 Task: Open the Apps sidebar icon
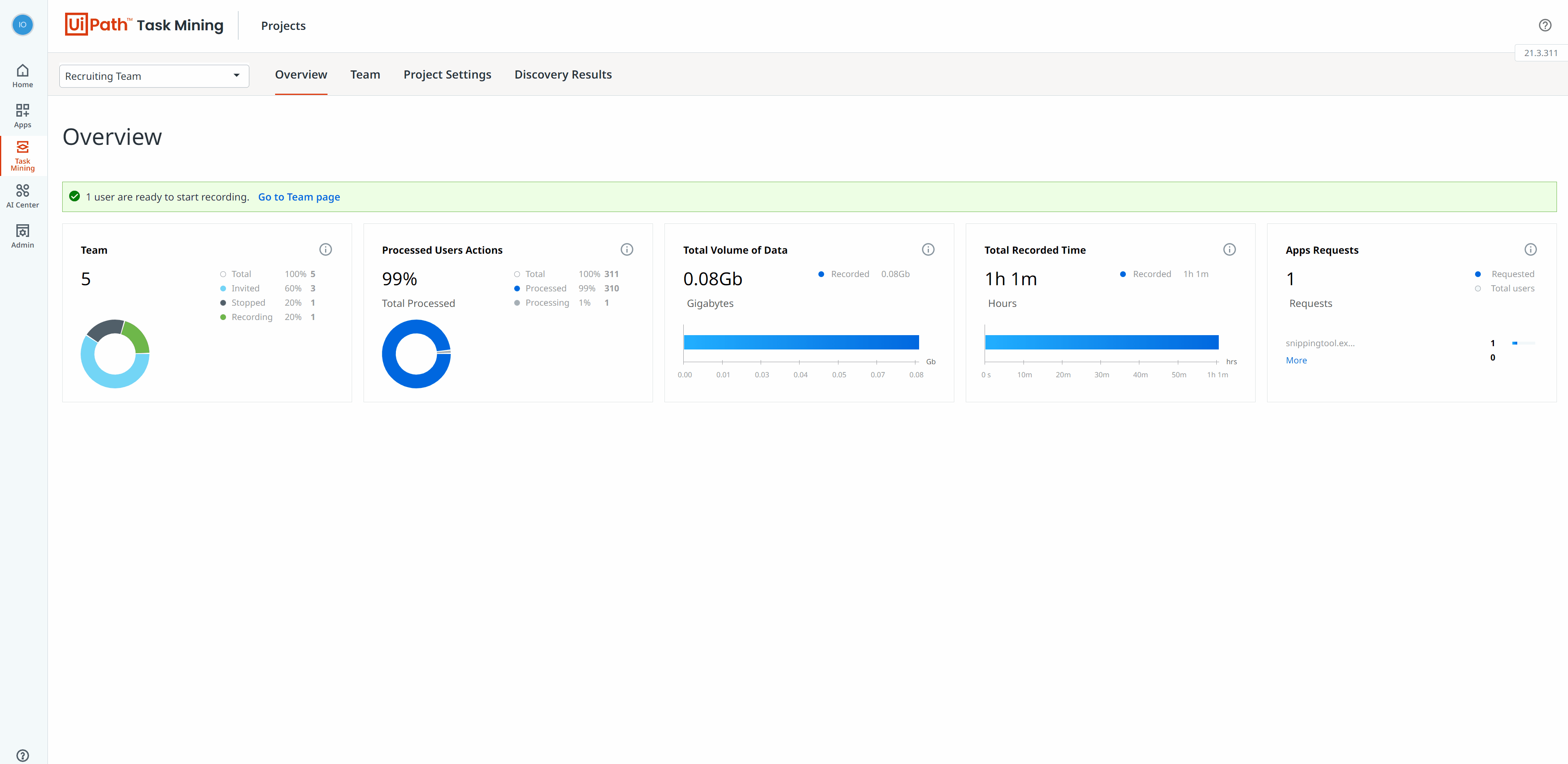coord(23,115)
